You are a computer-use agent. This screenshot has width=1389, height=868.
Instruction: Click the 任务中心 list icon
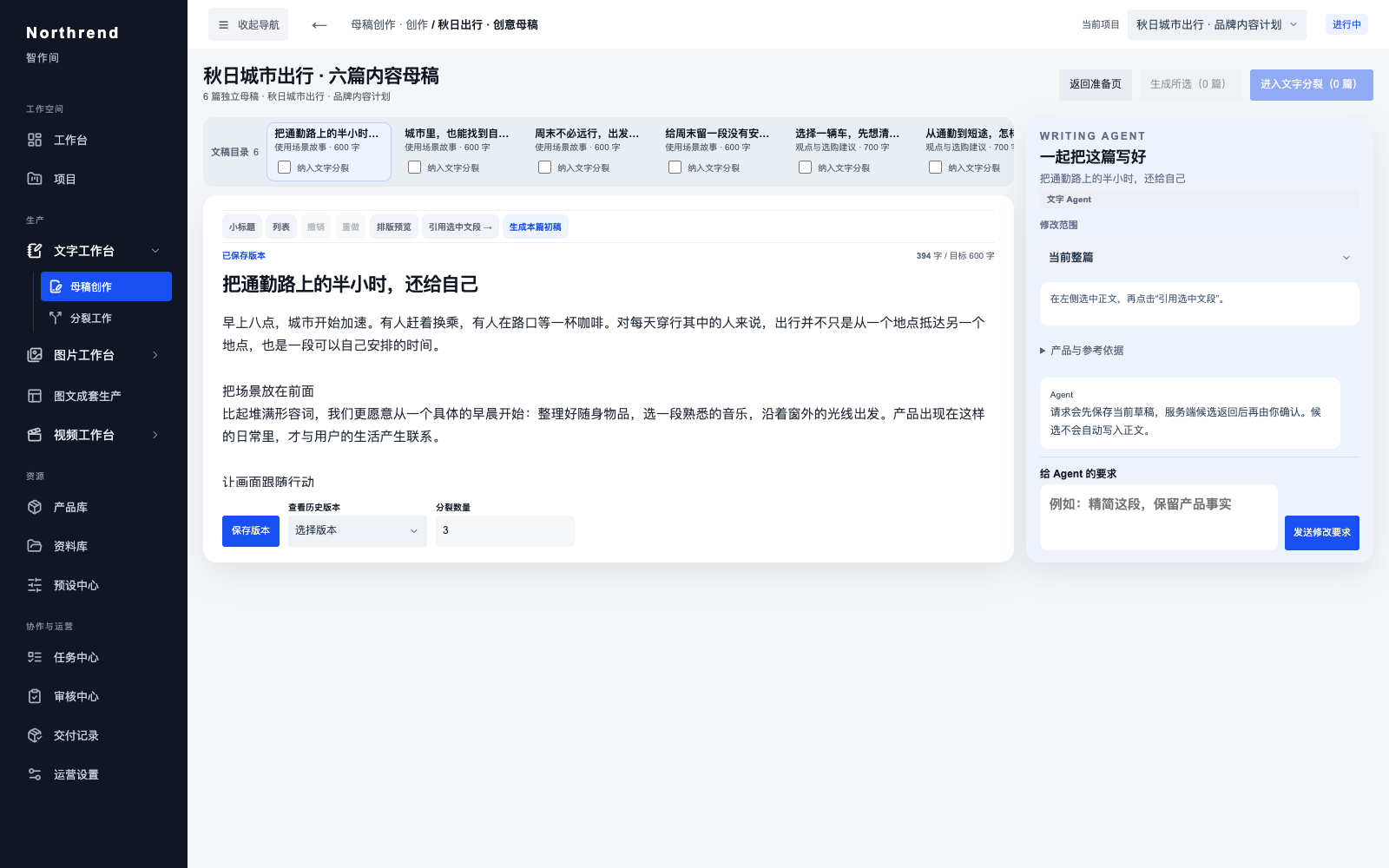pyautogui.click(x=35, y=657)
